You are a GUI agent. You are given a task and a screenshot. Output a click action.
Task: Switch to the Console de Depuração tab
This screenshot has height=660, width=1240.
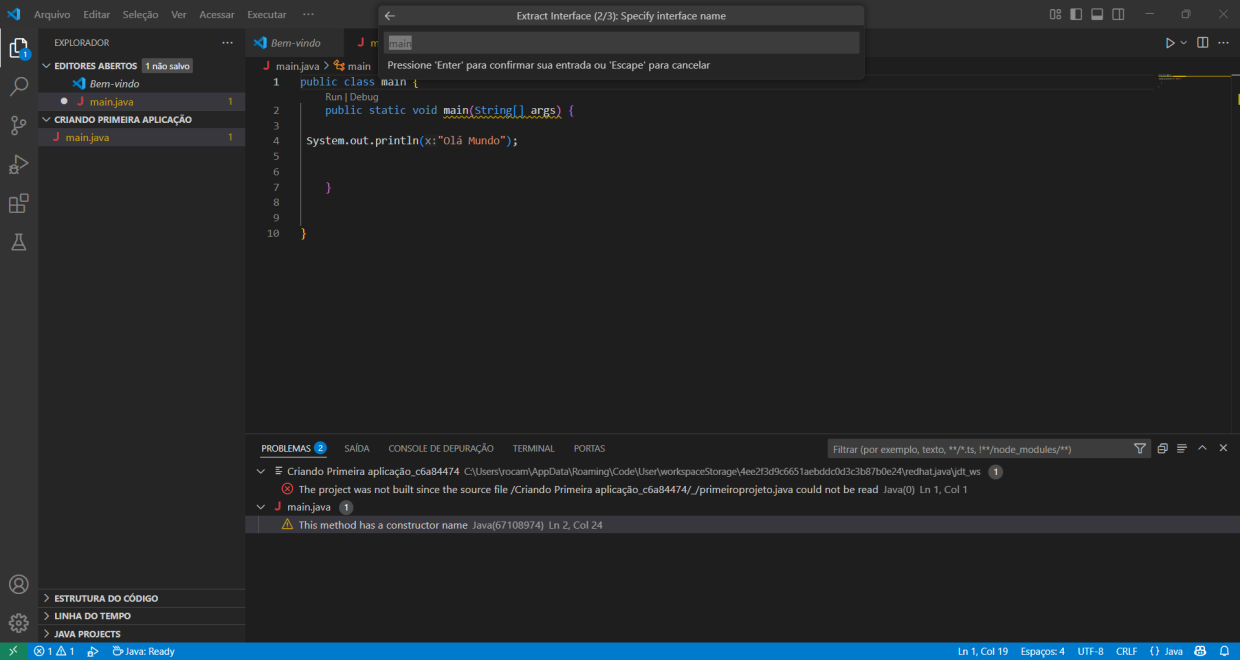pyautogui.click(x=441, y=449)
